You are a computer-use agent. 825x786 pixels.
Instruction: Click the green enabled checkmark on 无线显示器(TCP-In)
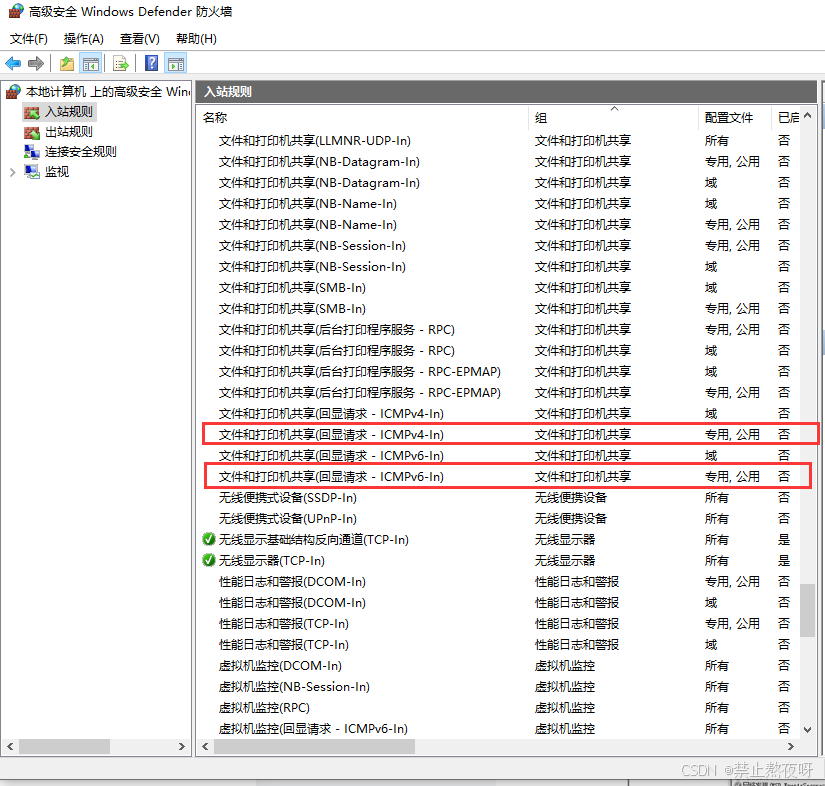[208, 561]
